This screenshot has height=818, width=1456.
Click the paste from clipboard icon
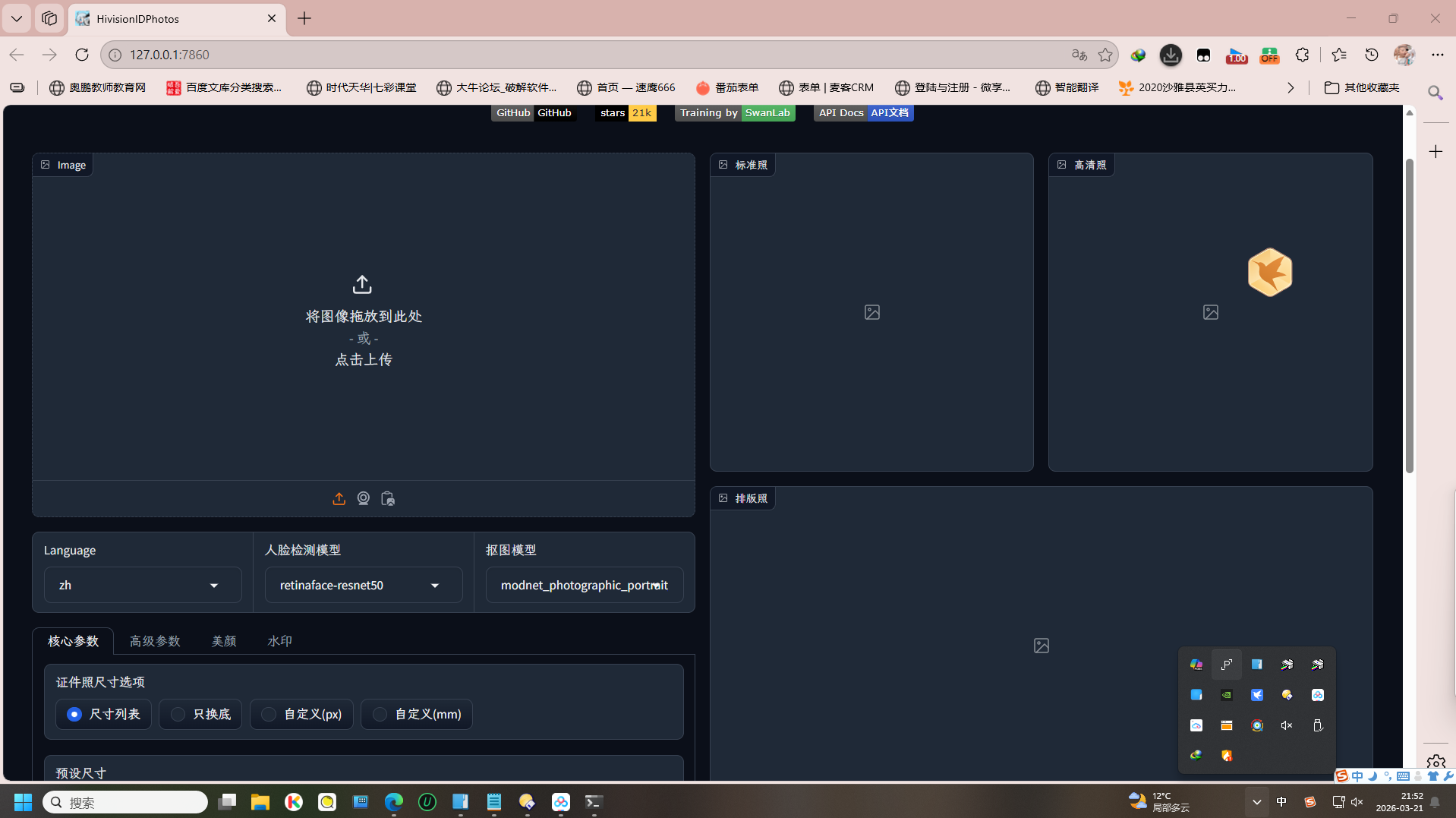pyautogui.click(x=388, y=498)
